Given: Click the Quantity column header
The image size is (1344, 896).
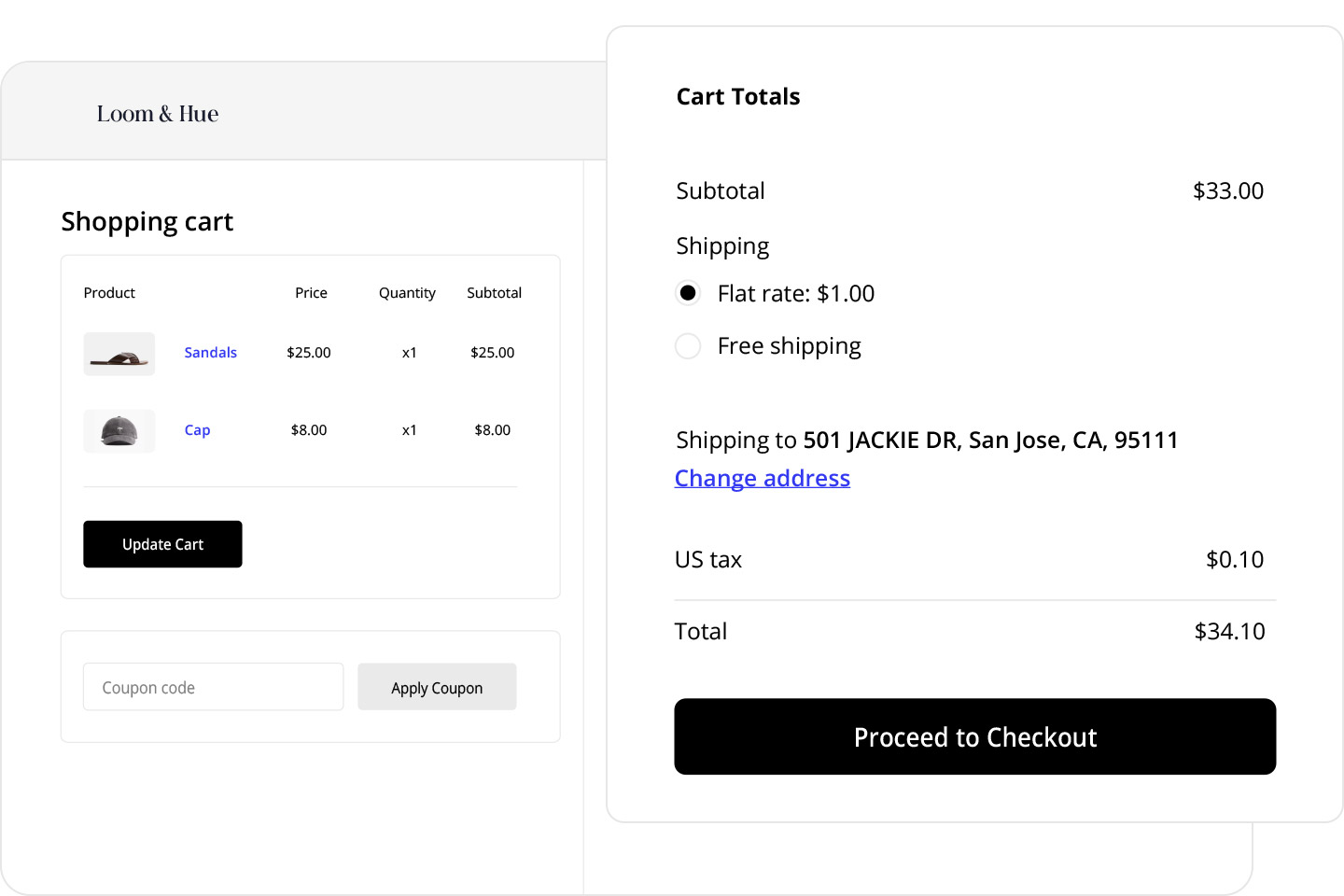Looking at the screenshot, I should (407, 292).
